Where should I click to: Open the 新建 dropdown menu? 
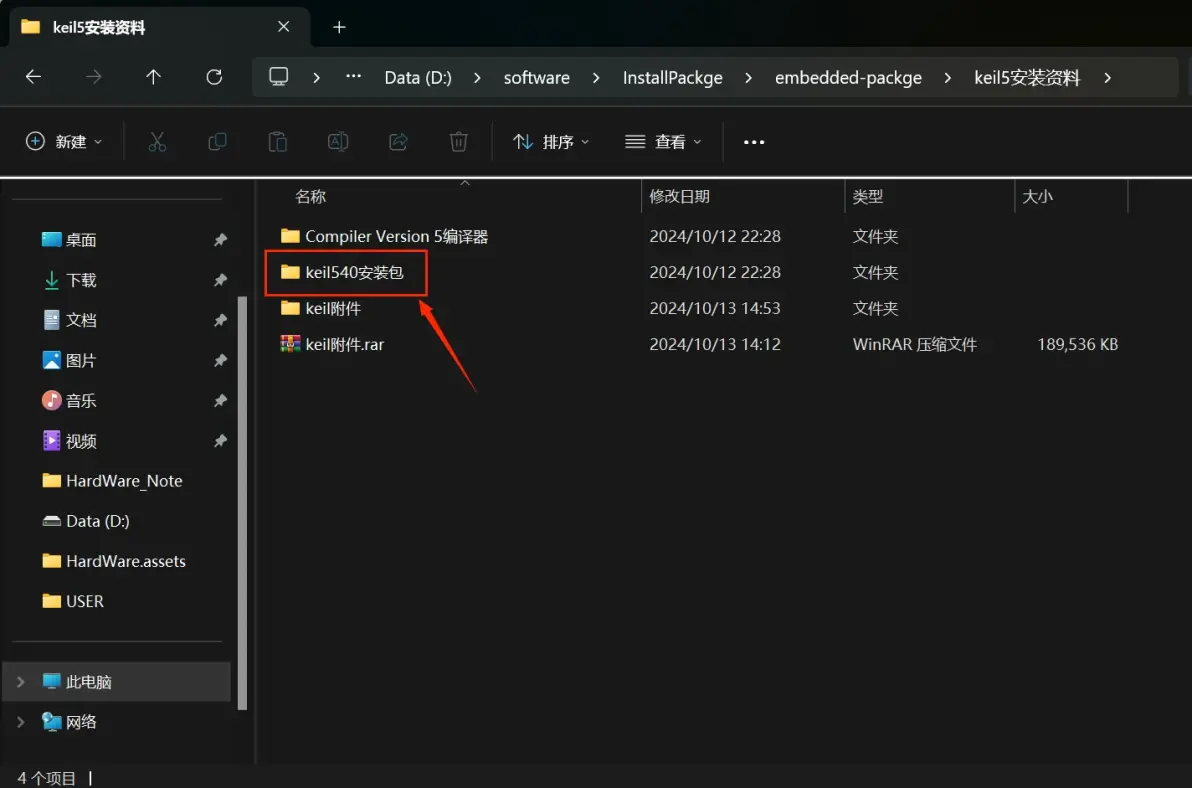[64, 142]
